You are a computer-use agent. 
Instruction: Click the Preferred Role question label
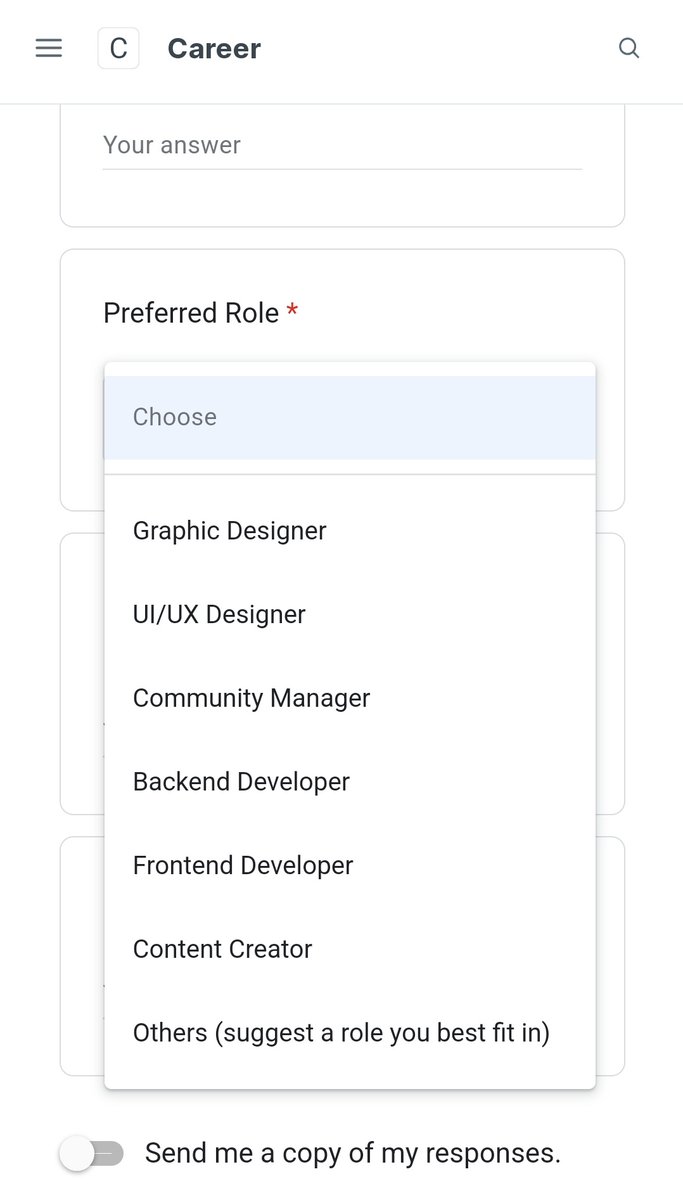[191, 313]
